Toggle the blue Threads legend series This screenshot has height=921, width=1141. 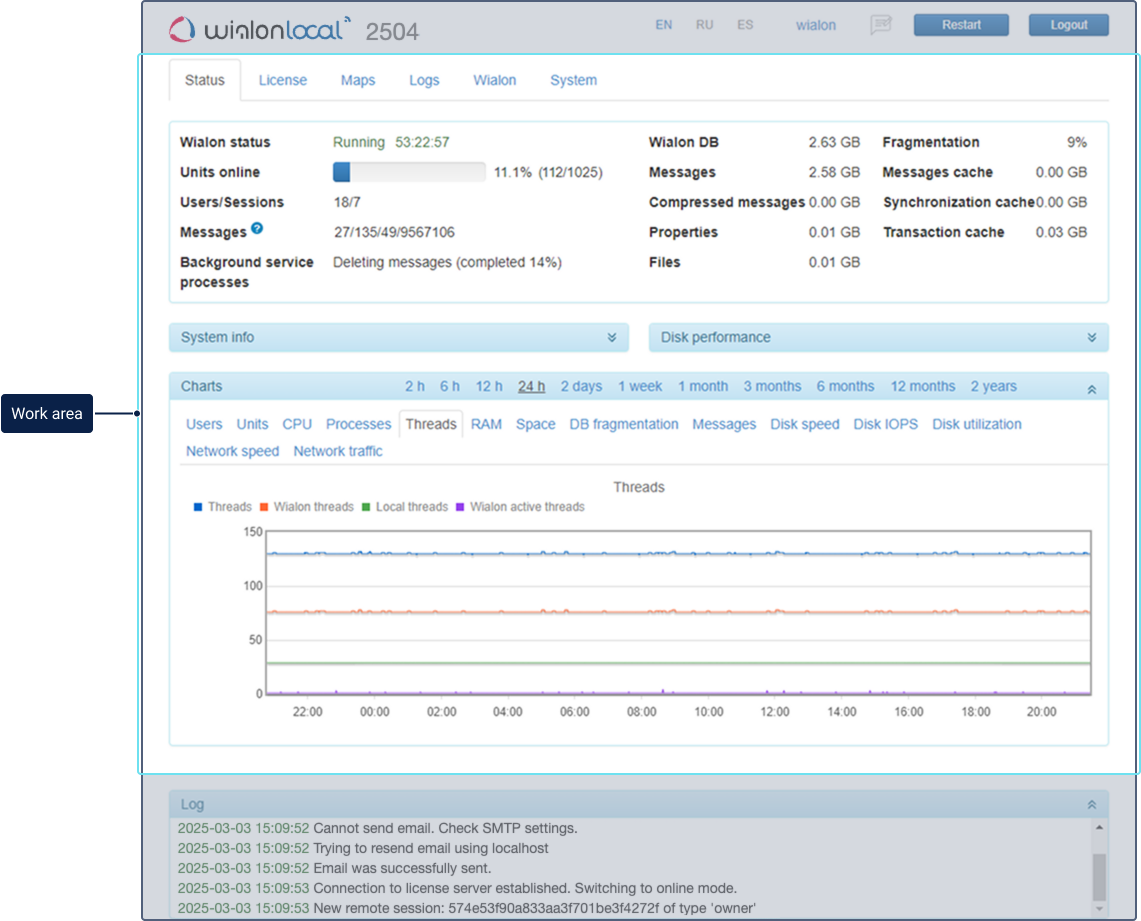[222, 507]
